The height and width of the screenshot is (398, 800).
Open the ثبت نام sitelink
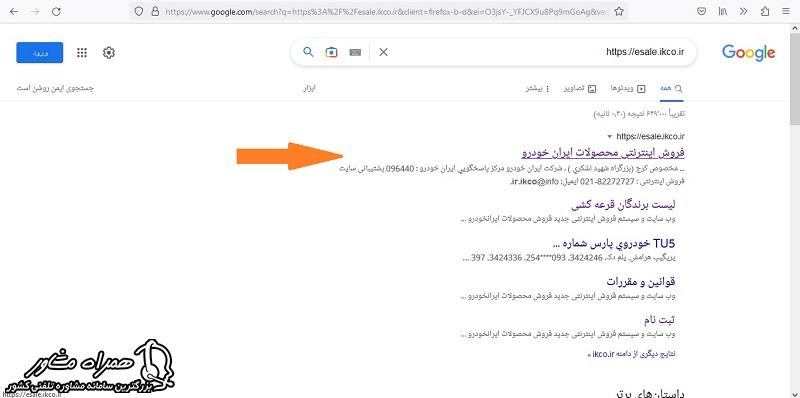(660, 320)
